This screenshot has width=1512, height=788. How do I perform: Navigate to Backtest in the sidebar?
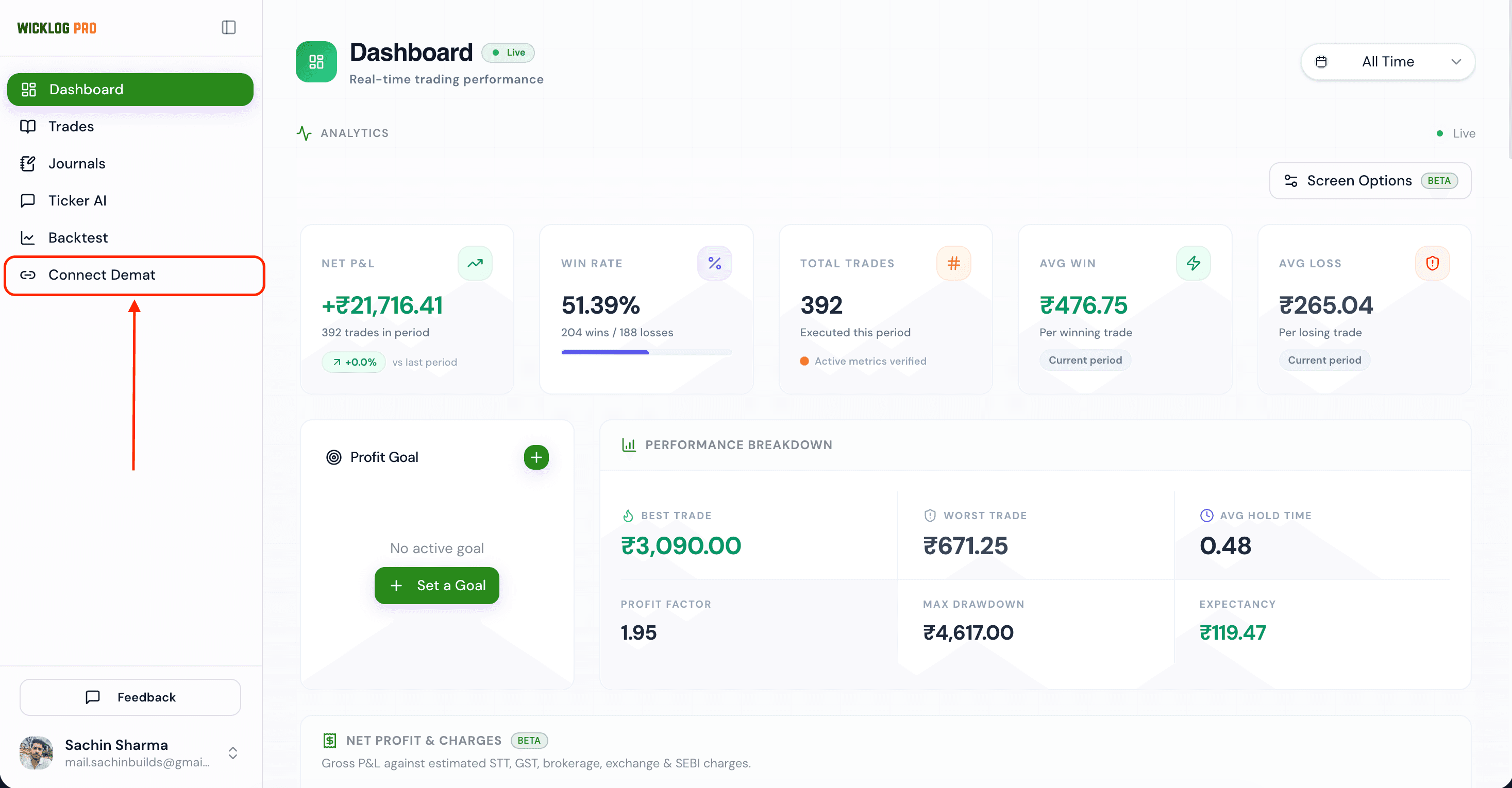(x=130, y=237)
